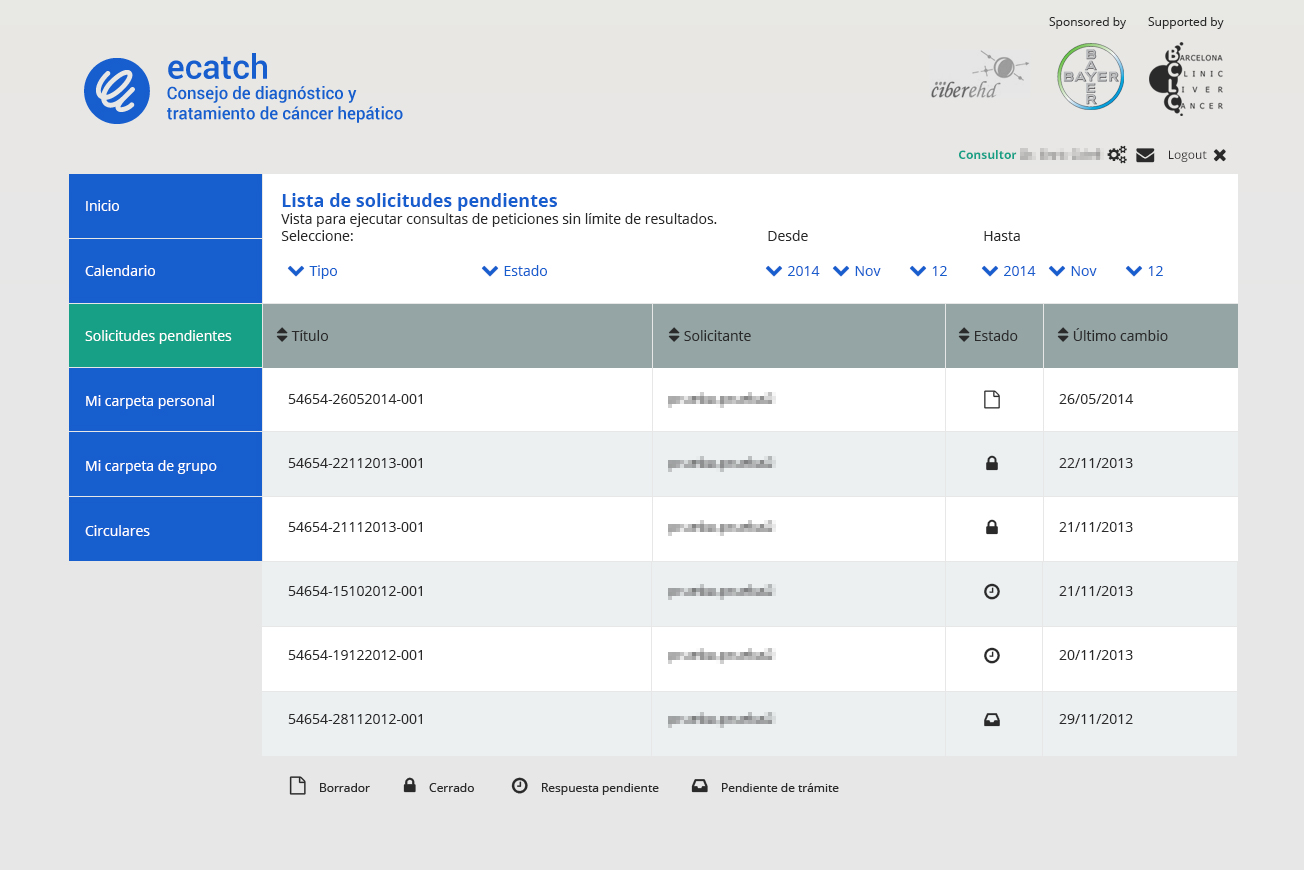Open the Hasta month Nov dropdown
The image size is (1304, 870).
1073,271
